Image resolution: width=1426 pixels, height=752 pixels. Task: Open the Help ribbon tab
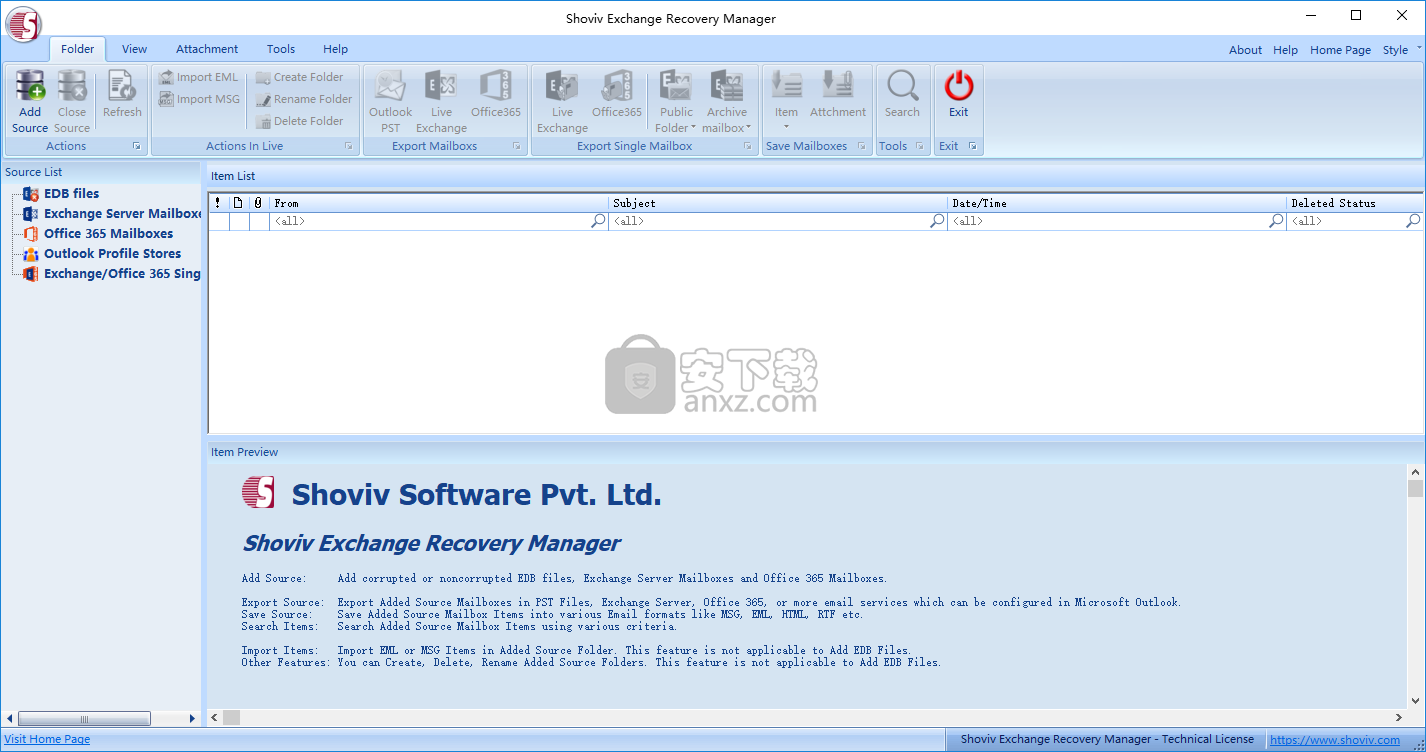click(336, 49)
